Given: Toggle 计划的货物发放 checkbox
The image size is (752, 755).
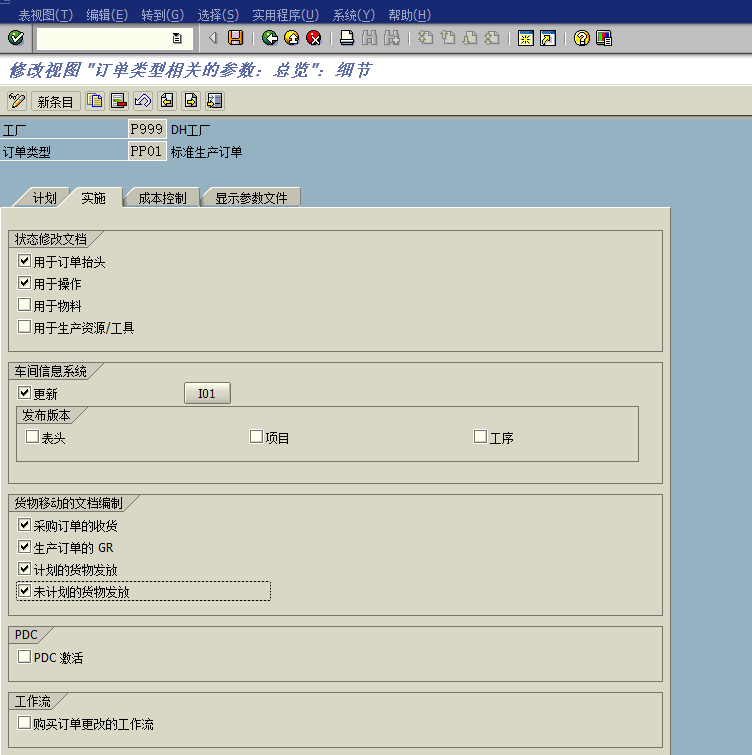Looking at the screenshot, I should click(x=25, y=569).
